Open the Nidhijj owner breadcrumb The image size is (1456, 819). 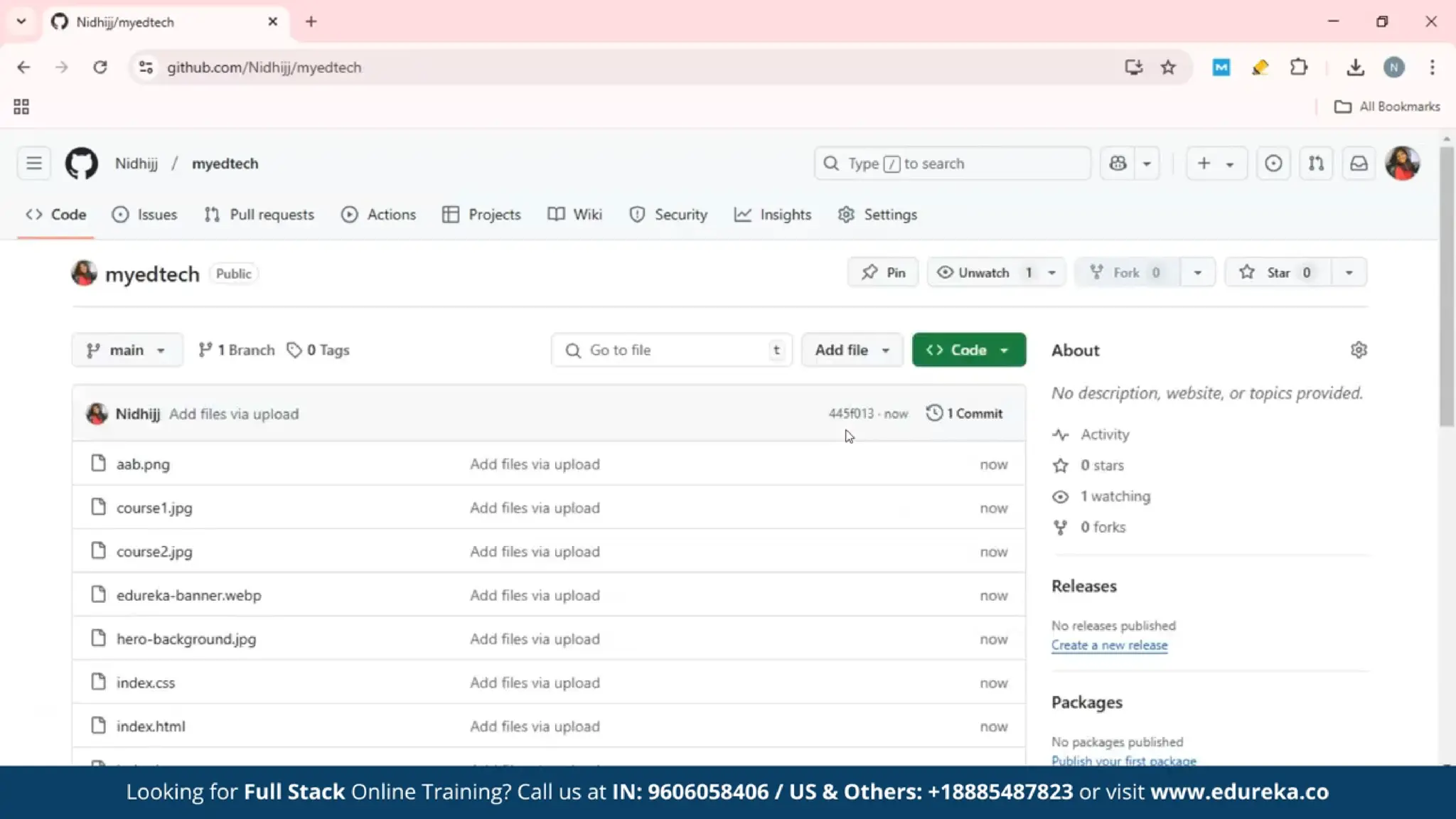tap(136, 164)
